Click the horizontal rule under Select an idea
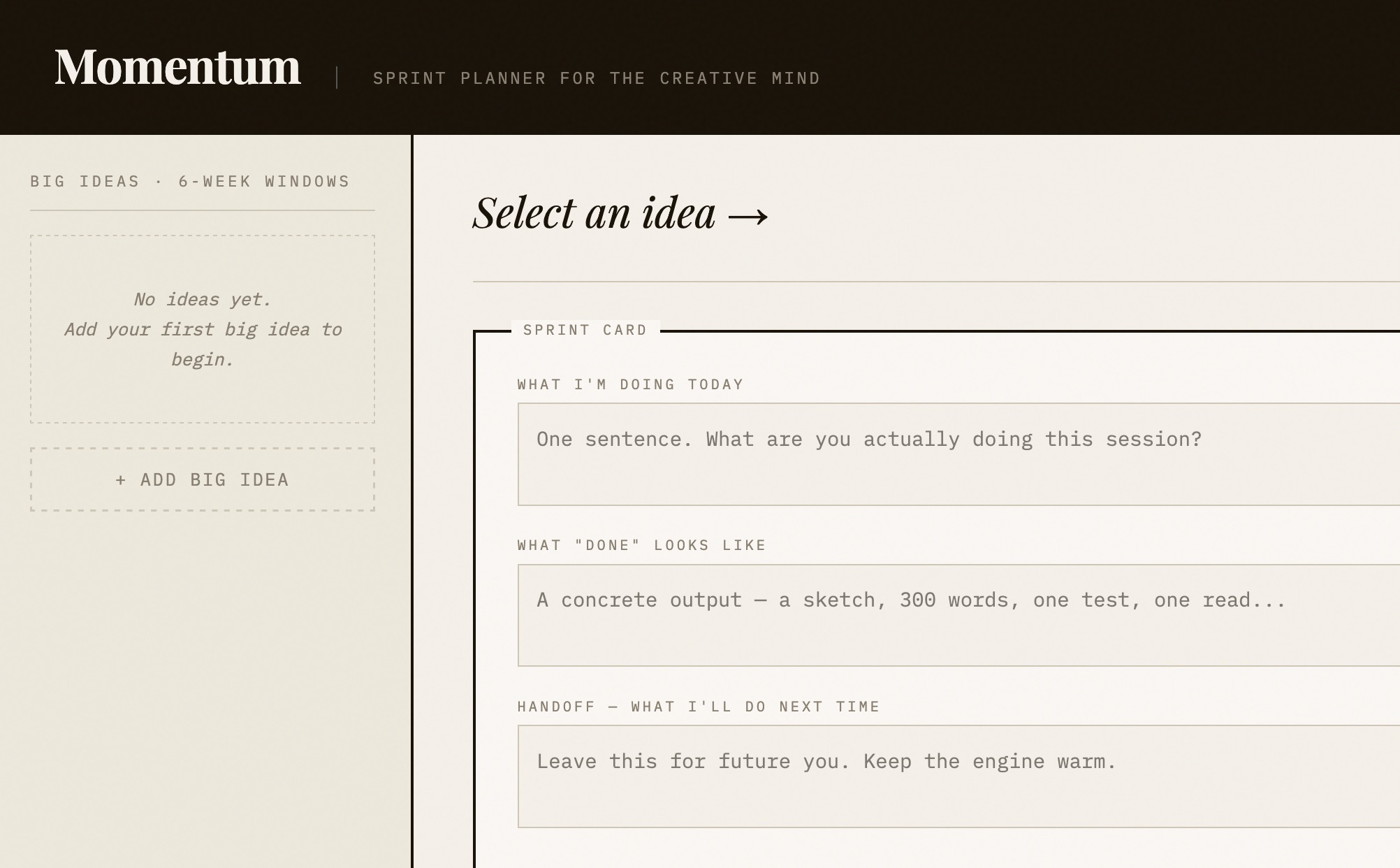Image resolution: width=1400 pixels, height=868 pixels. click(936, 282)
